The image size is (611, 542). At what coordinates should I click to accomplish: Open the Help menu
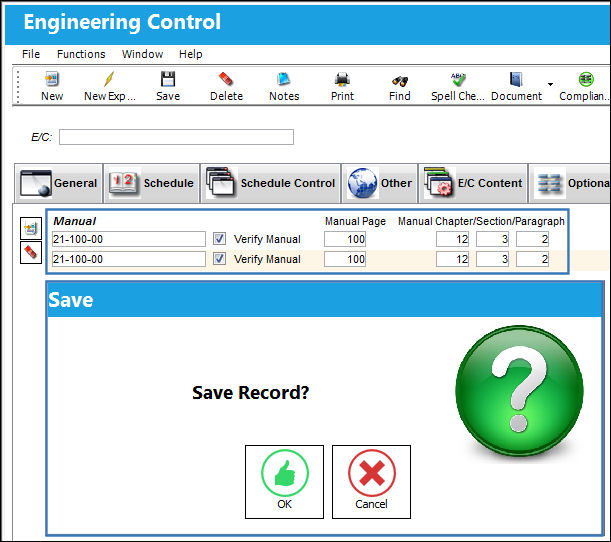191,54
